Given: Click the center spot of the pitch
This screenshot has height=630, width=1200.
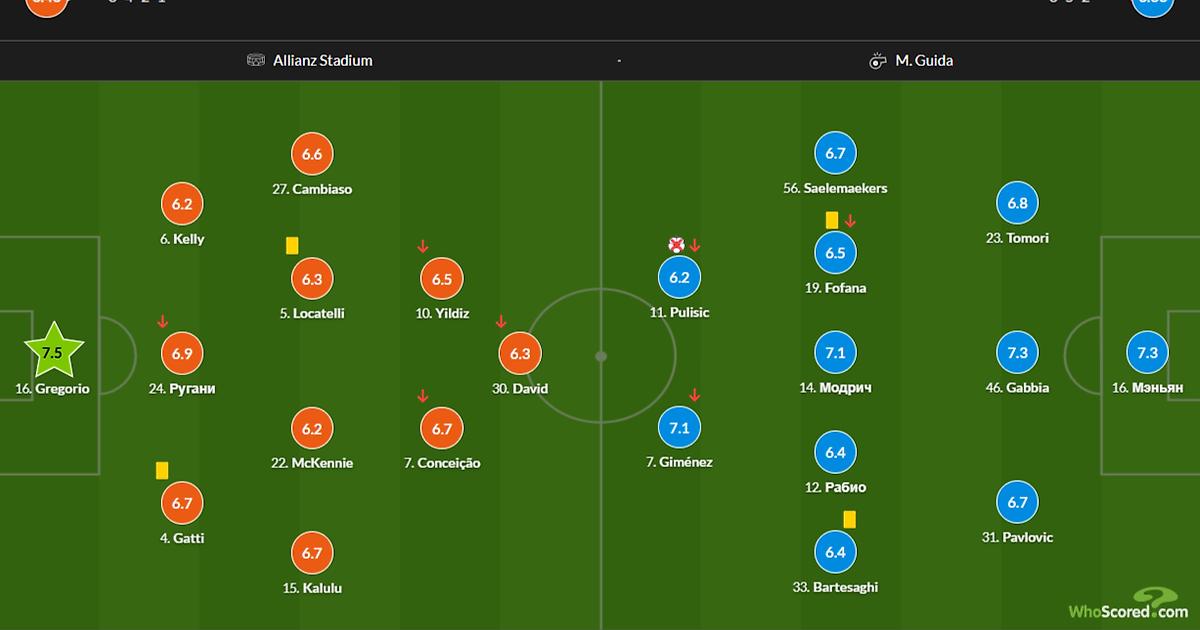Looking at the screenshot, I should coord(600,355).
